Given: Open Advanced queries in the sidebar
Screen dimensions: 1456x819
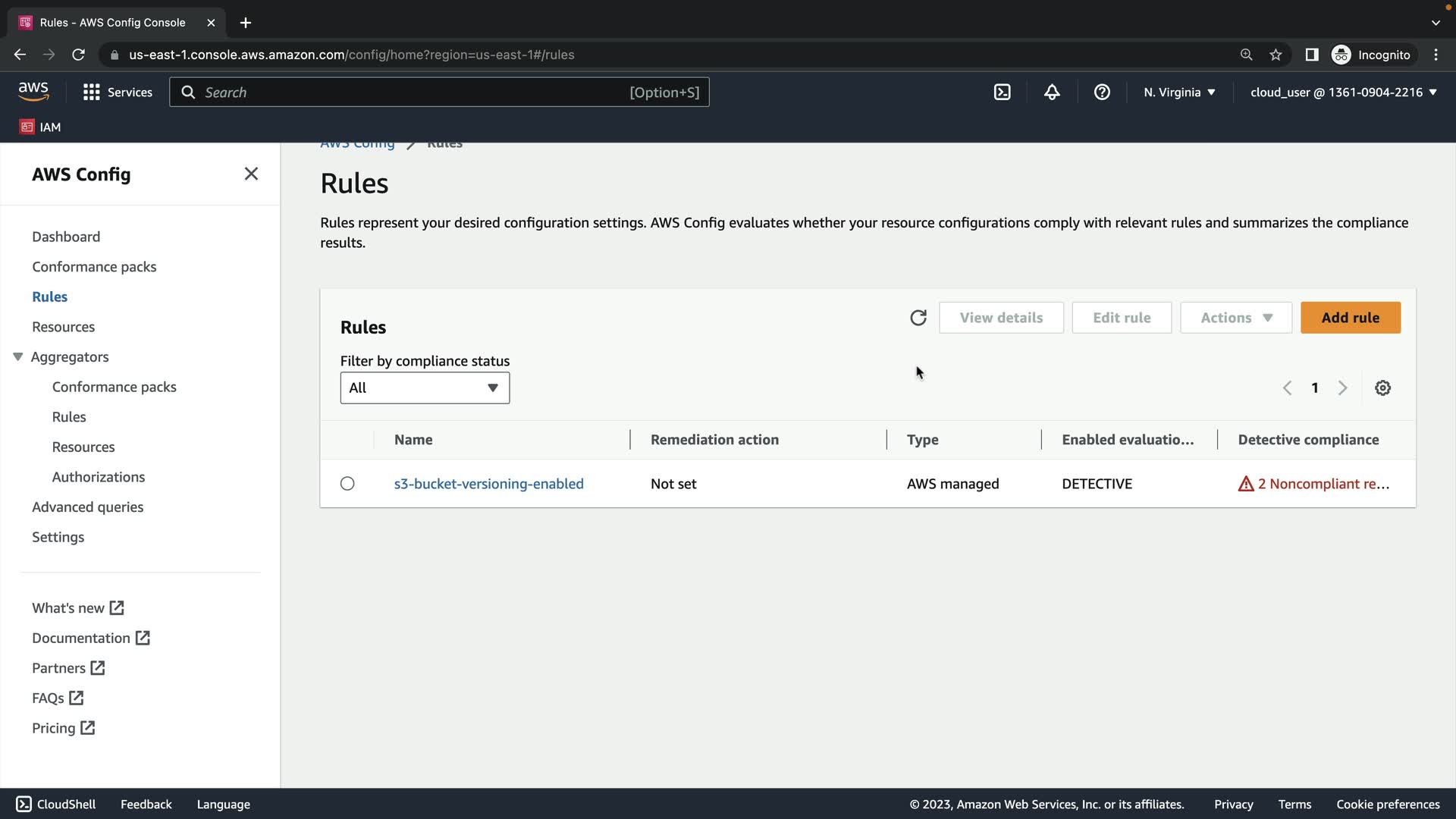Looking at the screenshot, I should click(x=87, y=507).
